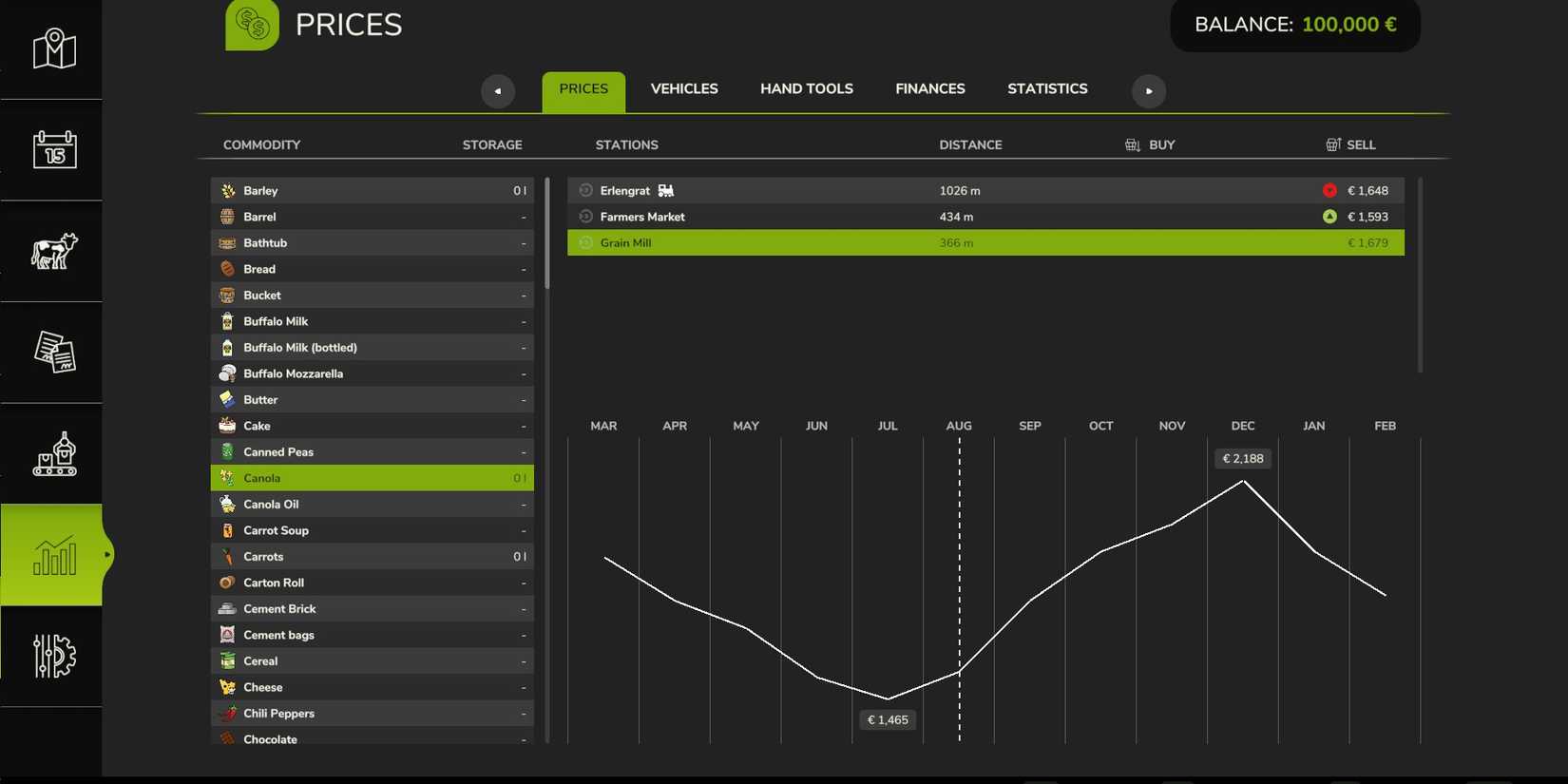Image resolution: width=1568 pixels, height=784 pixels.
Task: Toggle the Grain Mill marker circle
Action: 585,243
